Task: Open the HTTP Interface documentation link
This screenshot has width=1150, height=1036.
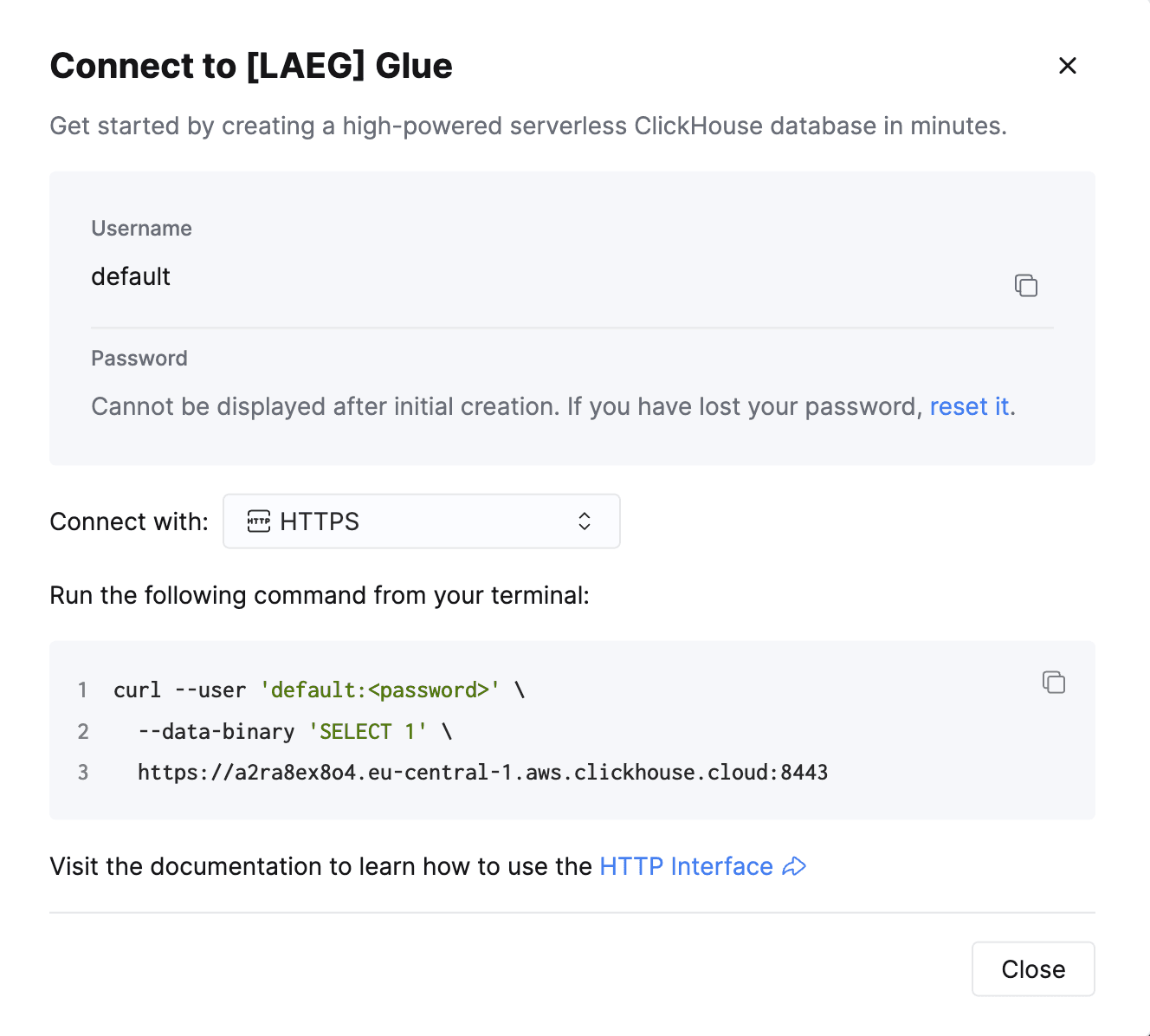Action: pyautogui.click(x=686, y=866)
